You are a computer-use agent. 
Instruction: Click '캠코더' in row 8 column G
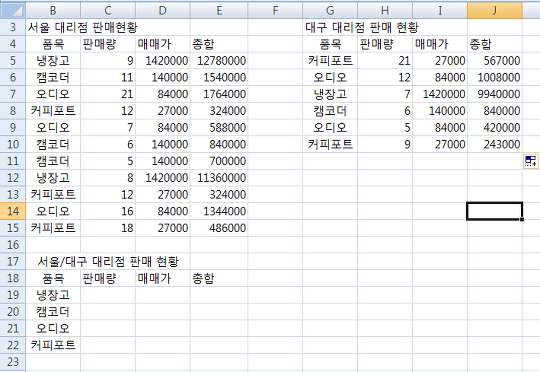[x=330, y=111]
